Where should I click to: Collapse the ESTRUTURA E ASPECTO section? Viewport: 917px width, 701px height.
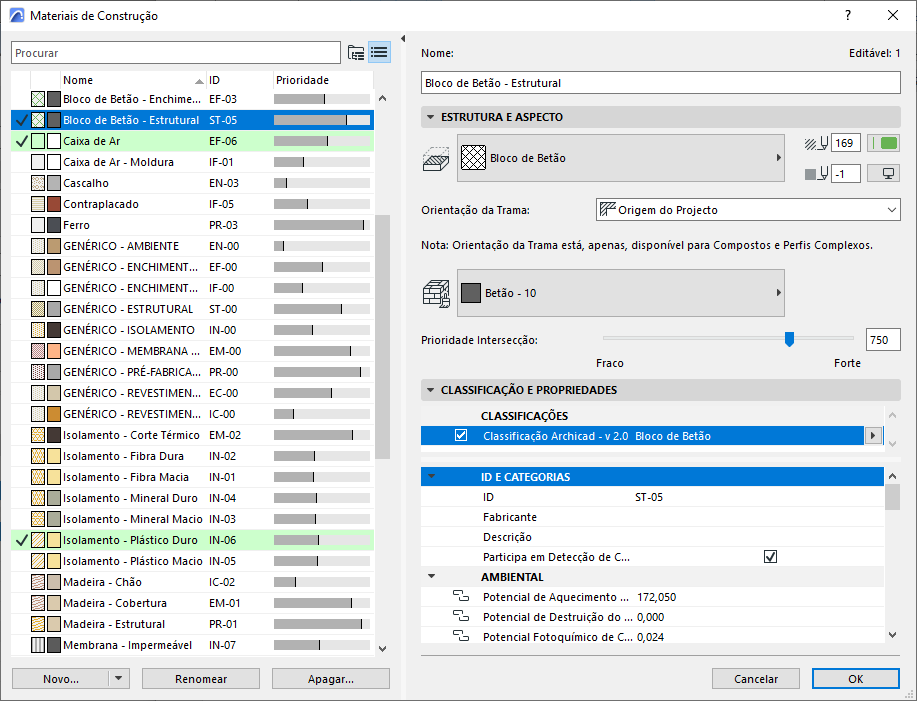[x=430, y=117]
